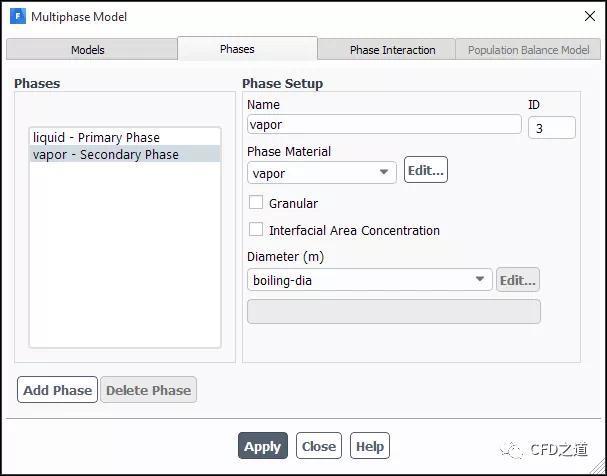The image size is (607, 476).
Task: Click the Fluent app icon in title bar
Action: (17, 17)
